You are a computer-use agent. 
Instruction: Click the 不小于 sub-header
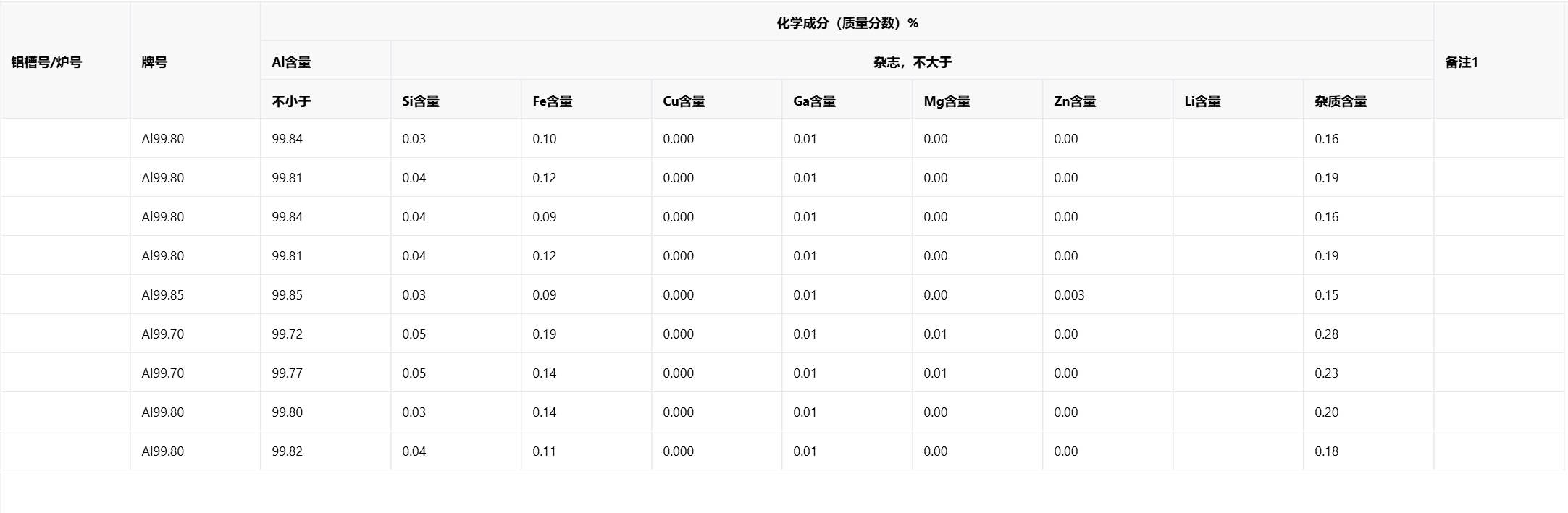pos(291,101)
